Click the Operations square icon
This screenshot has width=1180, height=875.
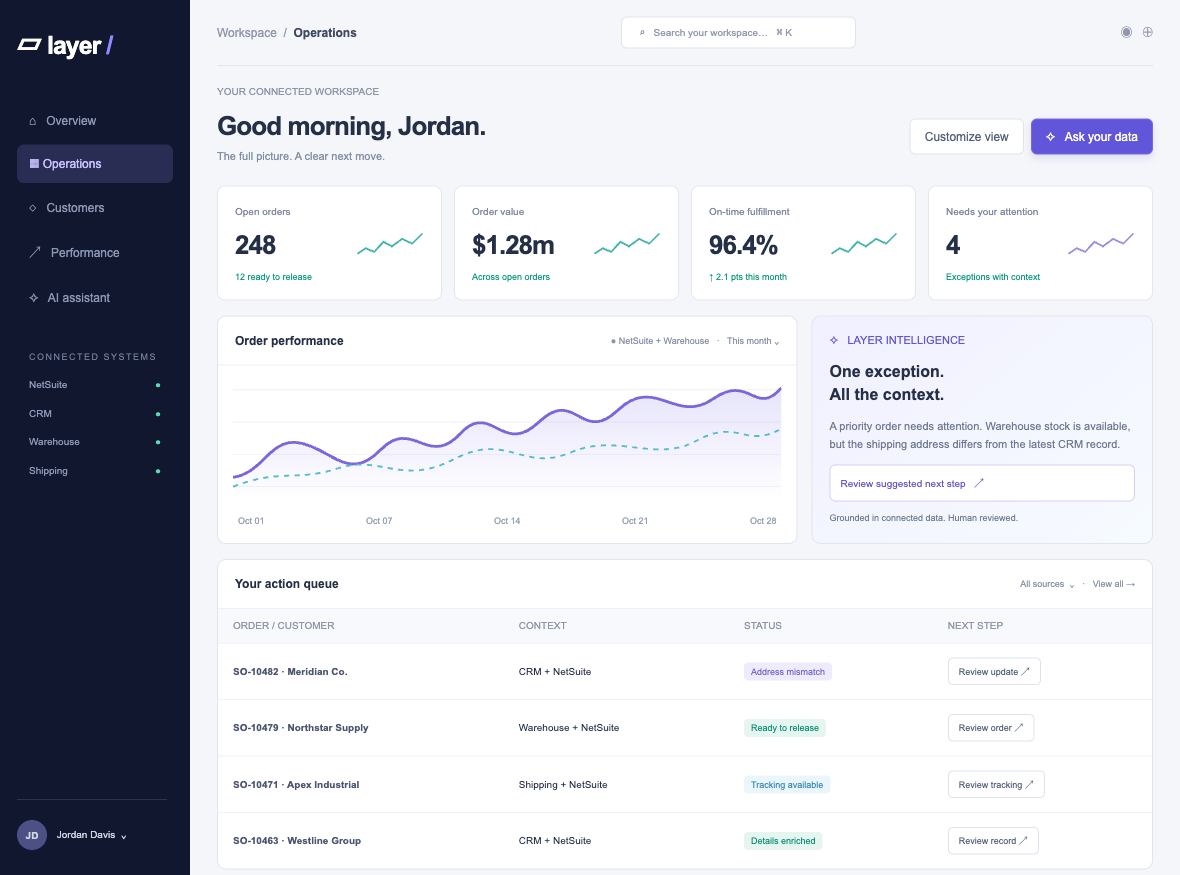coord(34,163)
